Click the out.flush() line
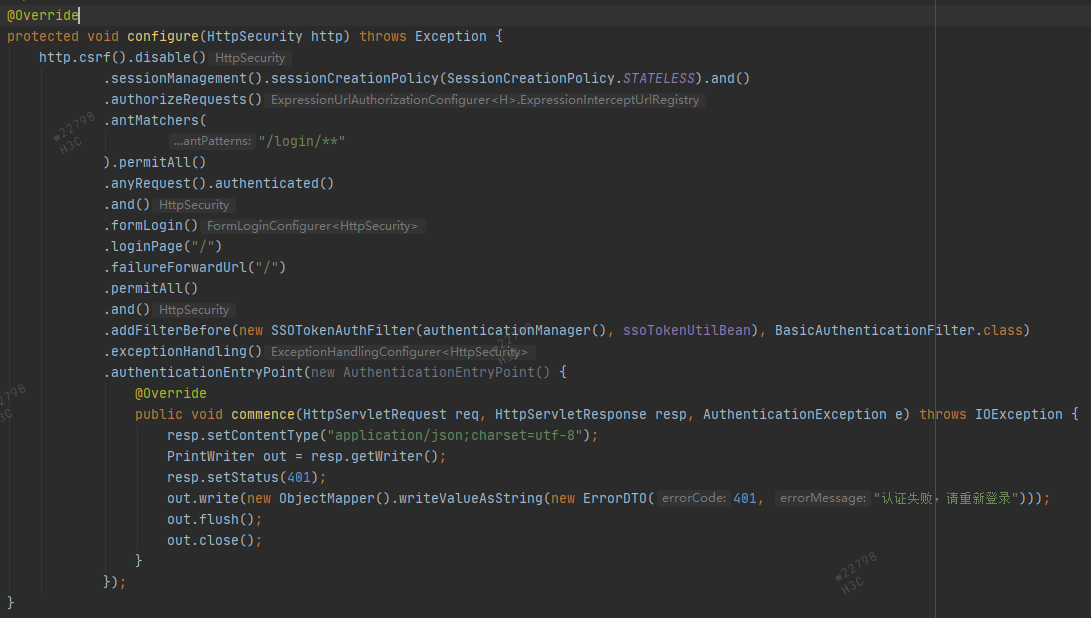This screenshot has height=618, width=1091. 214,519
